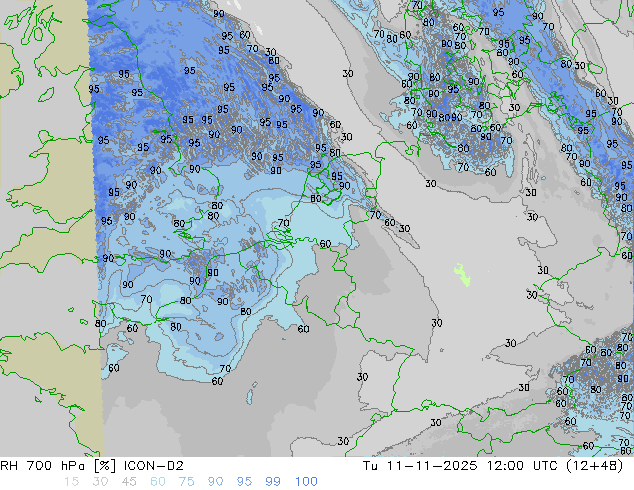Click the 'RH 700 hPa [%]' map title

click(x=58, y=466)
